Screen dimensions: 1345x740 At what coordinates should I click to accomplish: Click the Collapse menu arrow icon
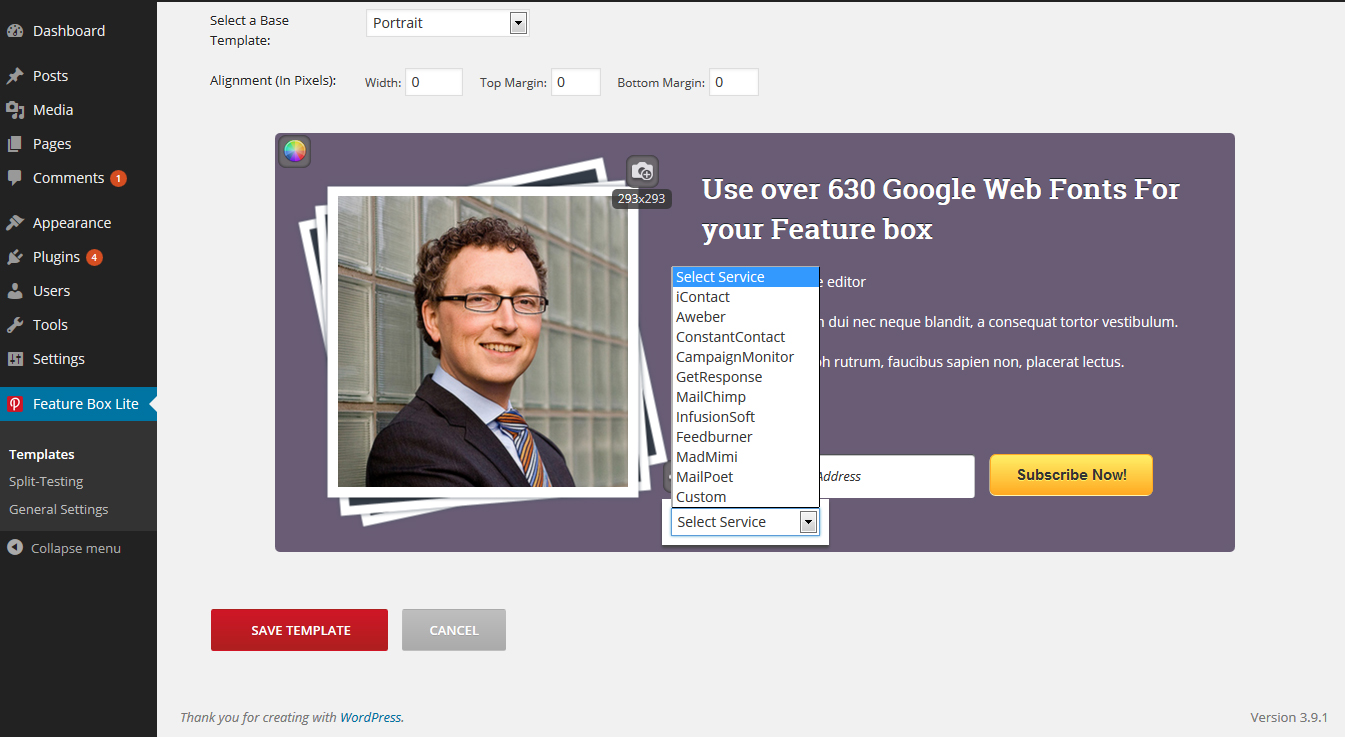(15, 548)
